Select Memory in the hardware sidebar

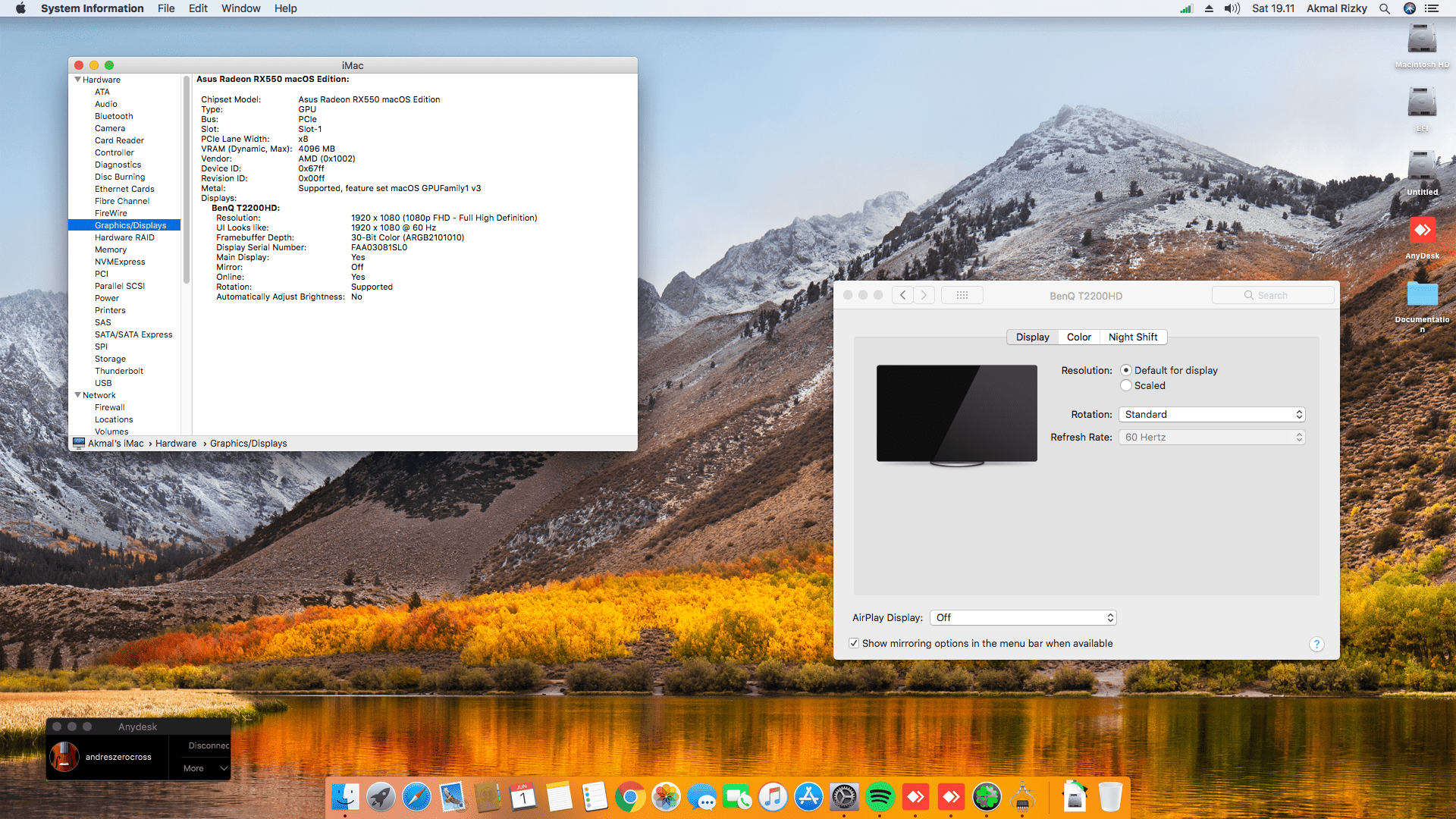(x=111, y=249)
